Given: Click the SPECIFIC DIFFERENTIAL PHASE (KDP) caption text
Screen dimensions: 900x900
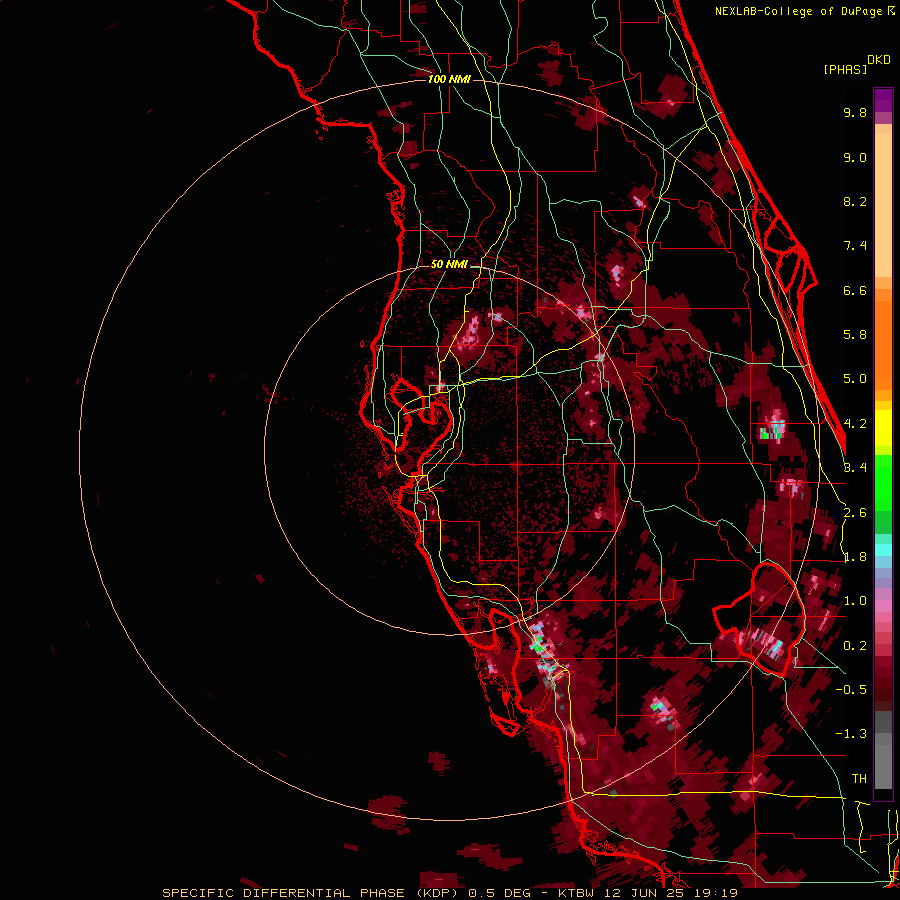Looking at the screenshot, I should coord(310,893).
